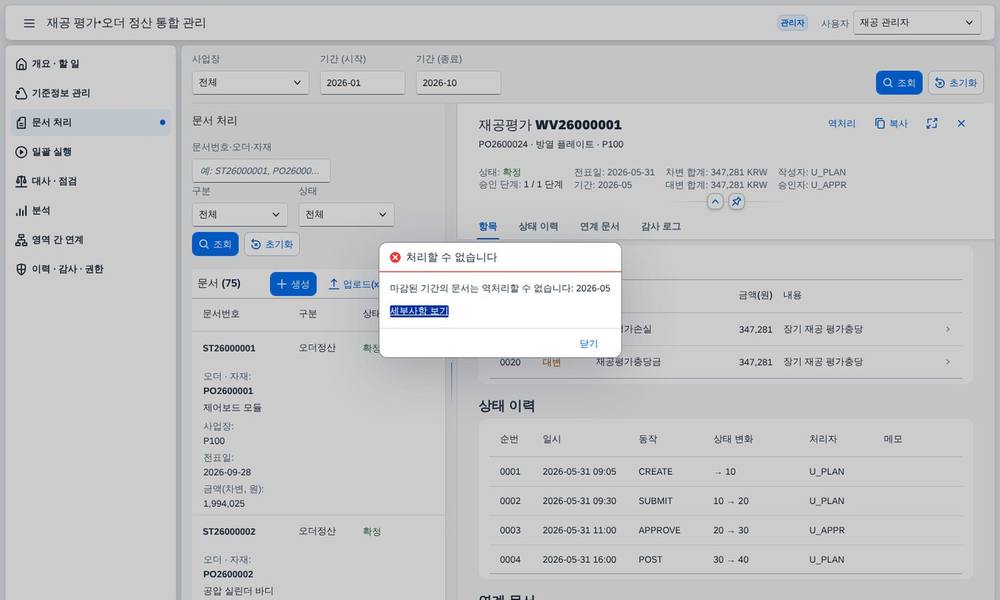Click the 문서번호·오더·자재 search field
This screenshot has width=1000, height=600.
click(x=261, y=171)
